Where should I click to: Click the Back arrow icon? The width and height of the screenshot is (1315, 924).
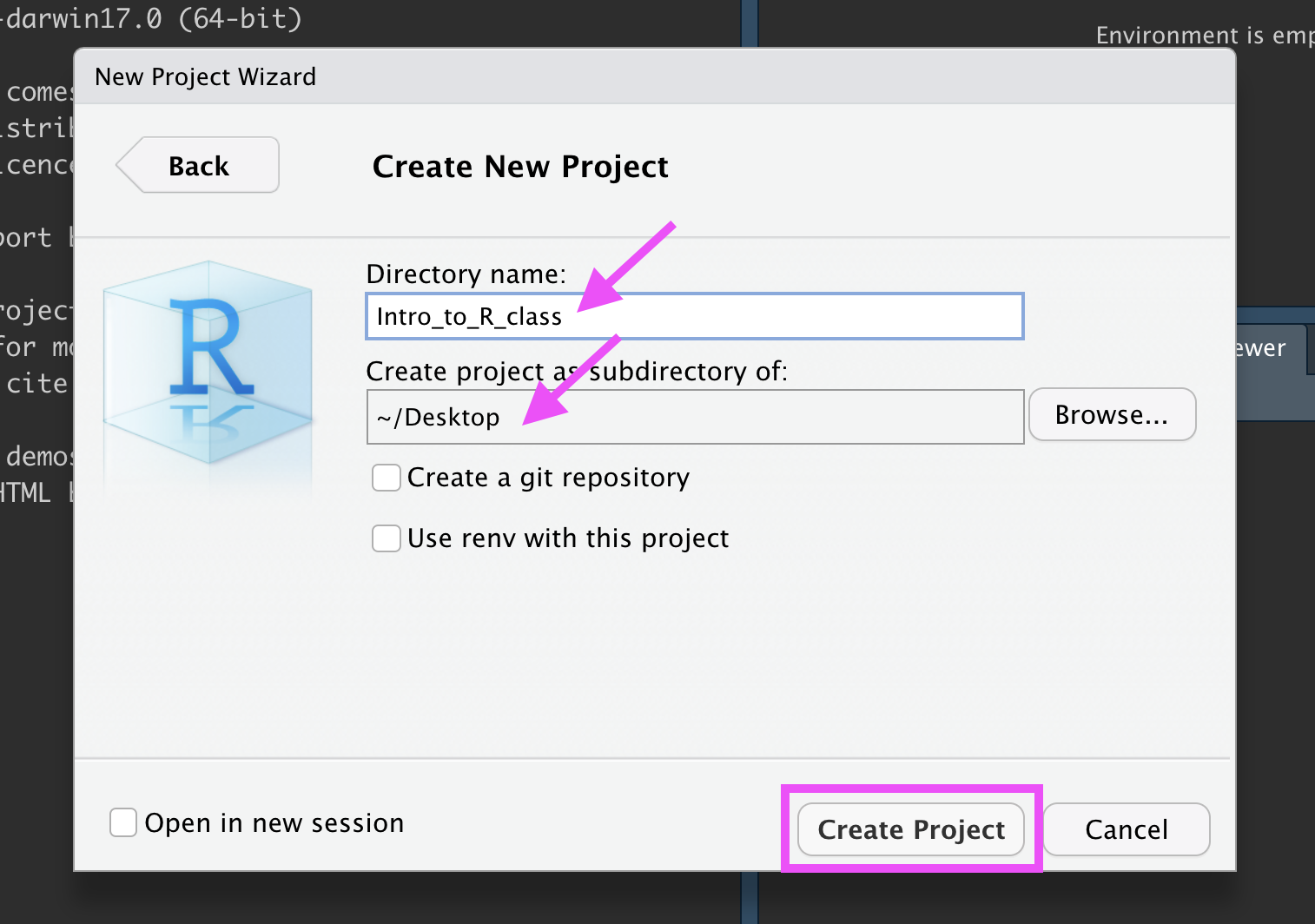click(135, 164)
